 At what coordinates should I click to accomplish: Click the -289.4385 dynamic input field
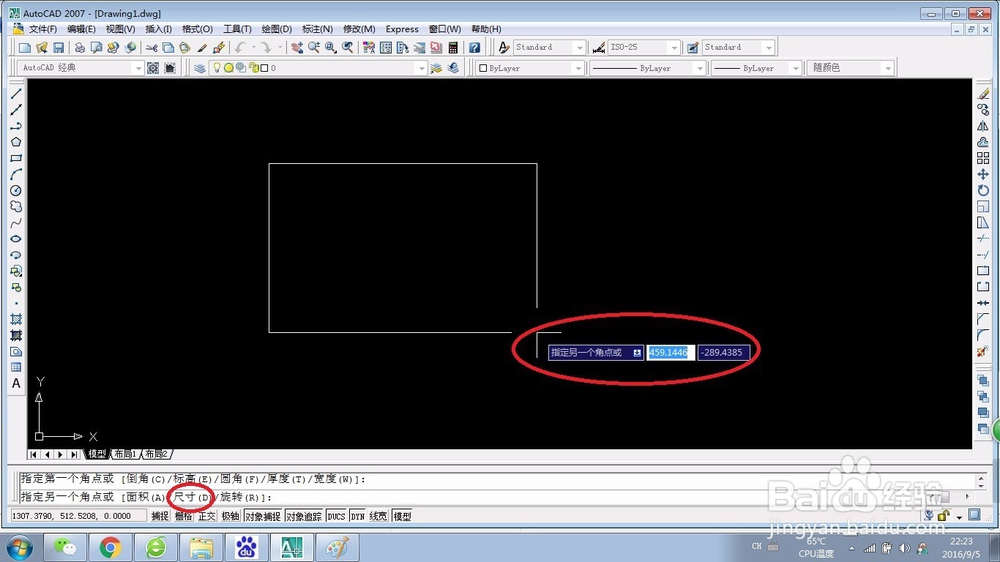click(x=723, y=352)
